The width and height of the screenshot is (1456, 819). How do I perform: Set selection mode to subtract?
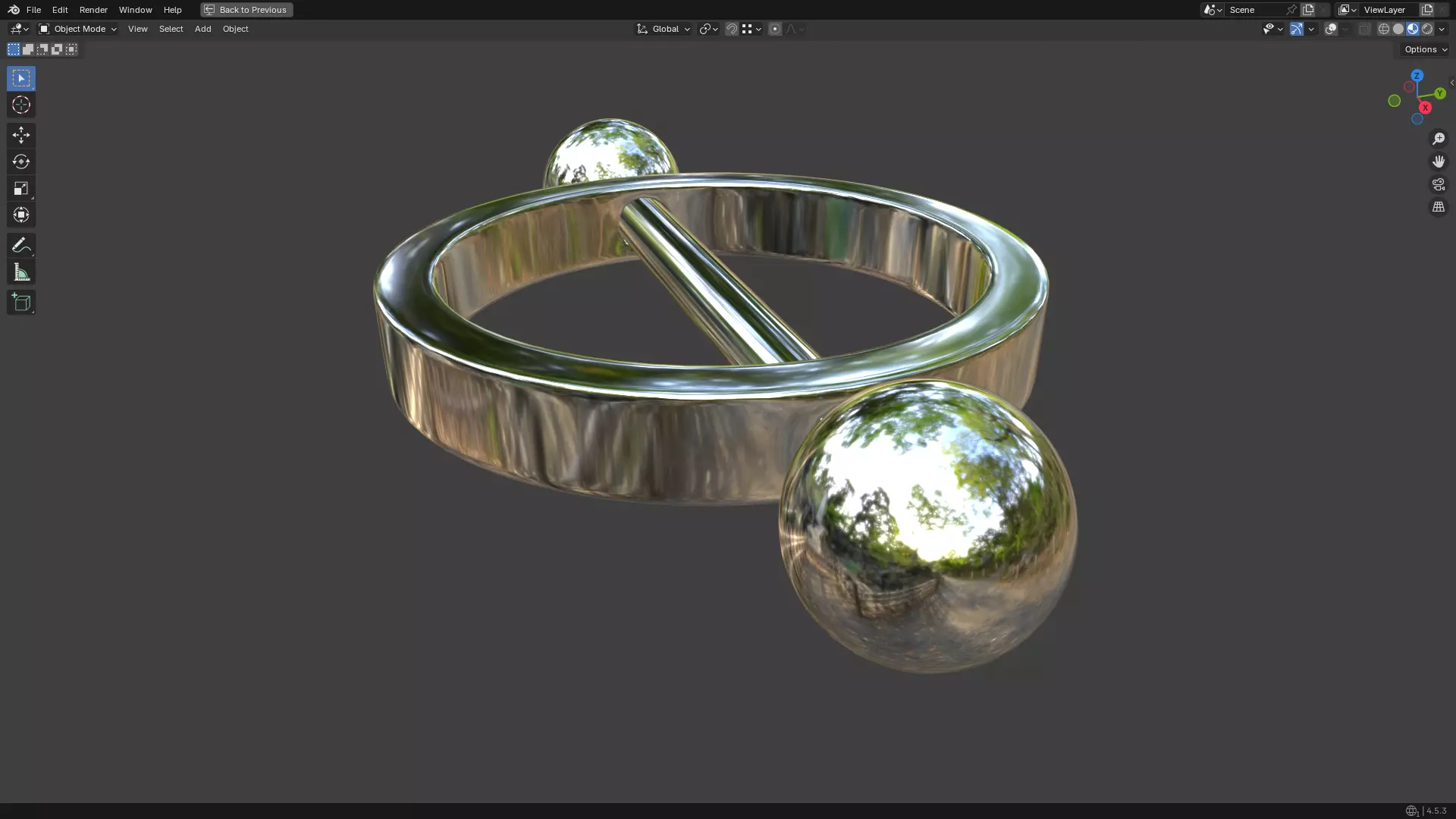(x=42, y=49)
